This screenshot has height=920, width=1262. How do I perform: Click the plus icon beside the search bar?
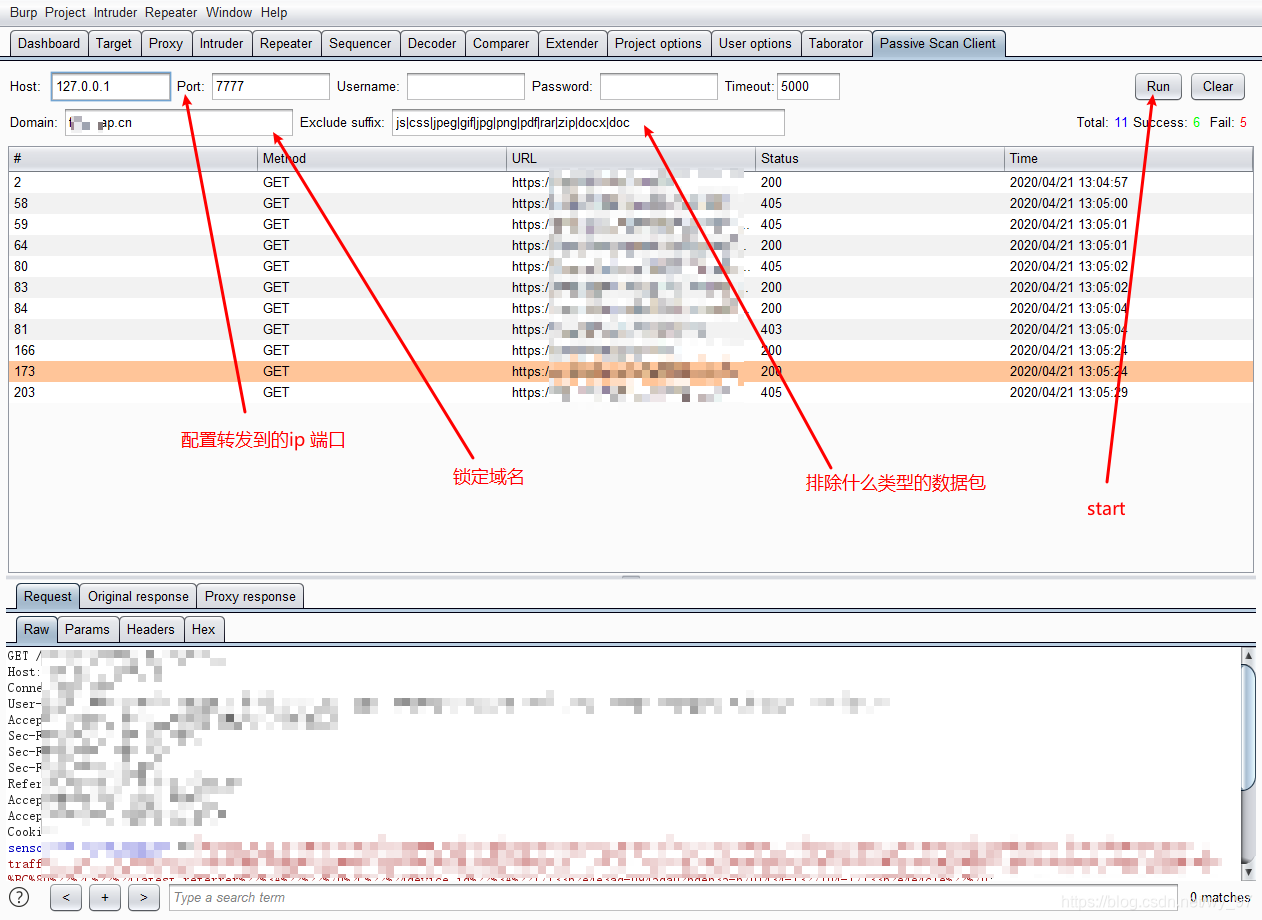point(104,897)
